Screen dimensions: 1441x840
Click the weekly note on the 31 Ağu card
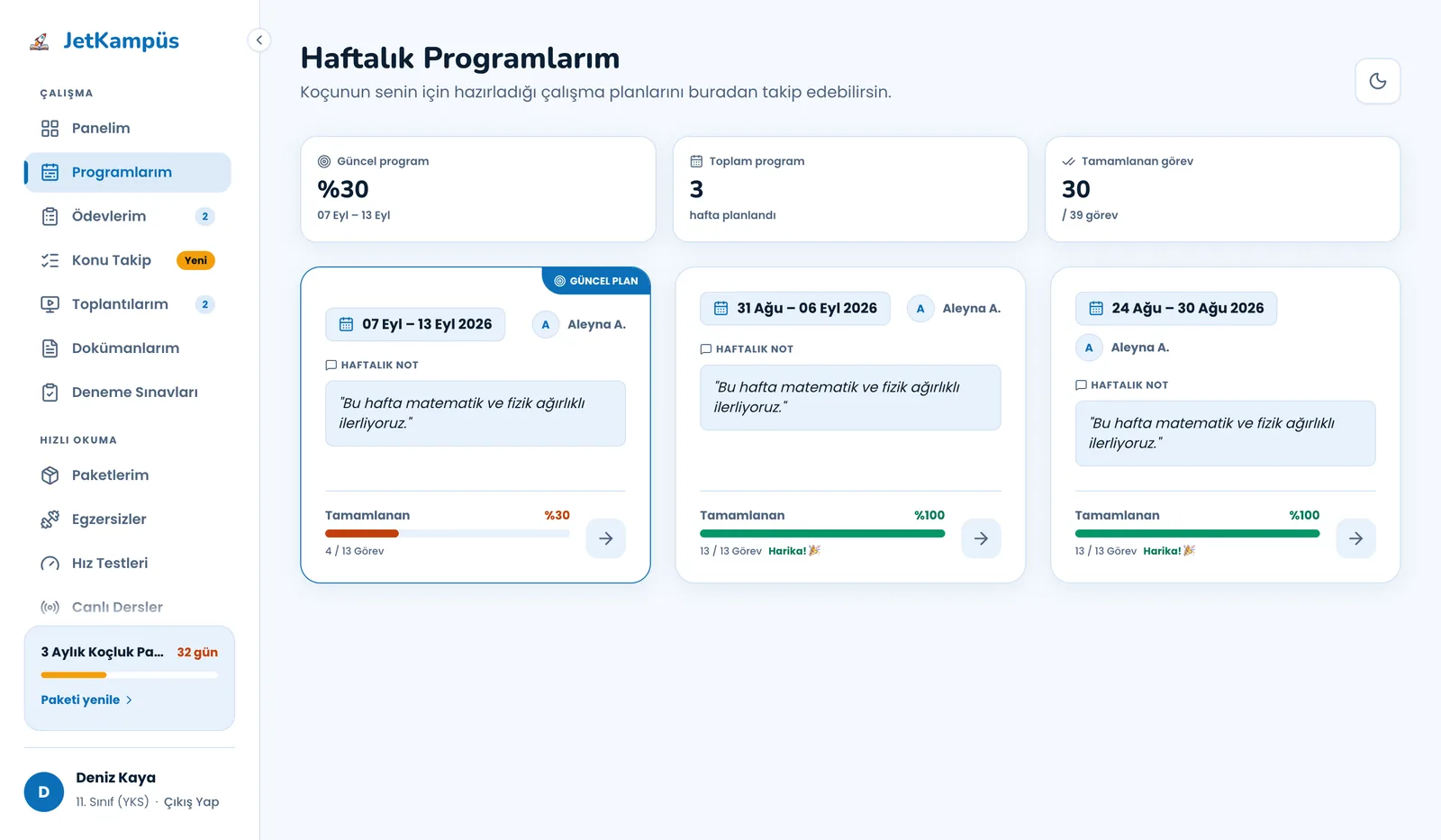(x=850, y=397)
